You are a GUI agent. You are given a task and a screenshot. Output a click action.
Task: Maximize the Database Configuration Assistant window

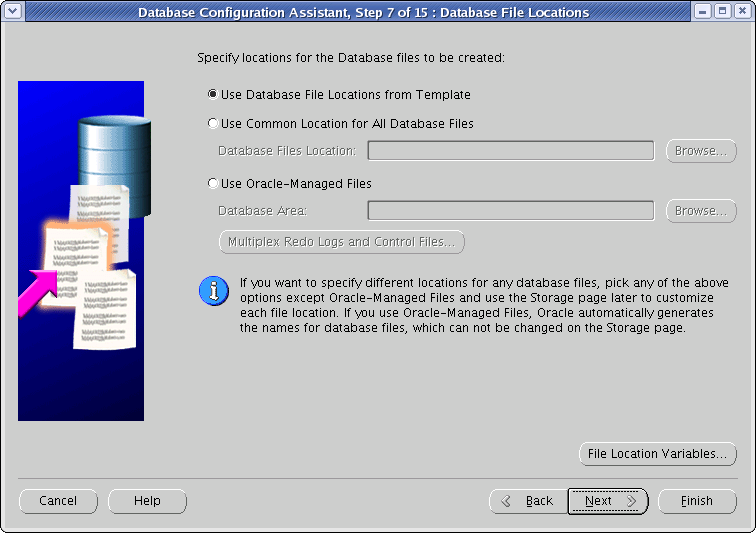723,11
